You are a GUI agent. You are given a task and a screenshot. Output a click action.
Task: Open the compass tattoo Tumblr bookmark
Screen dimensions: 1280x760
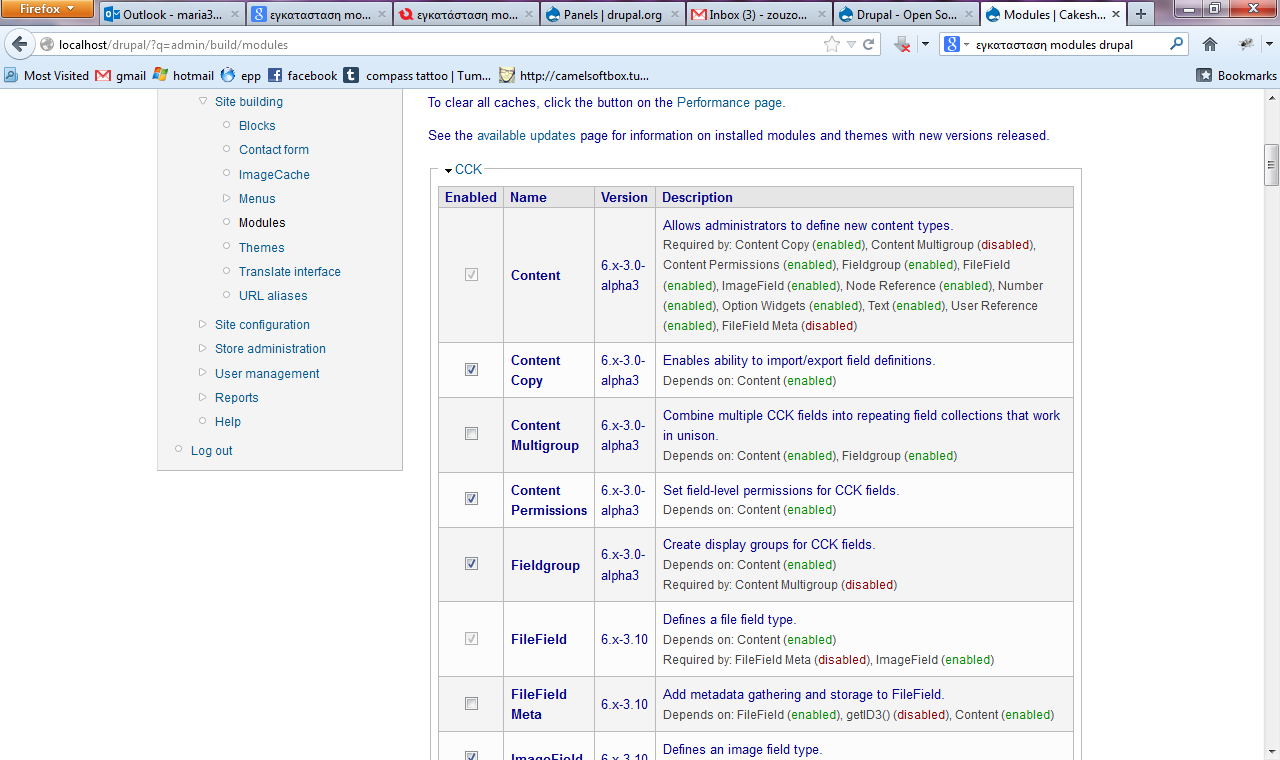(x=417, y=75)
